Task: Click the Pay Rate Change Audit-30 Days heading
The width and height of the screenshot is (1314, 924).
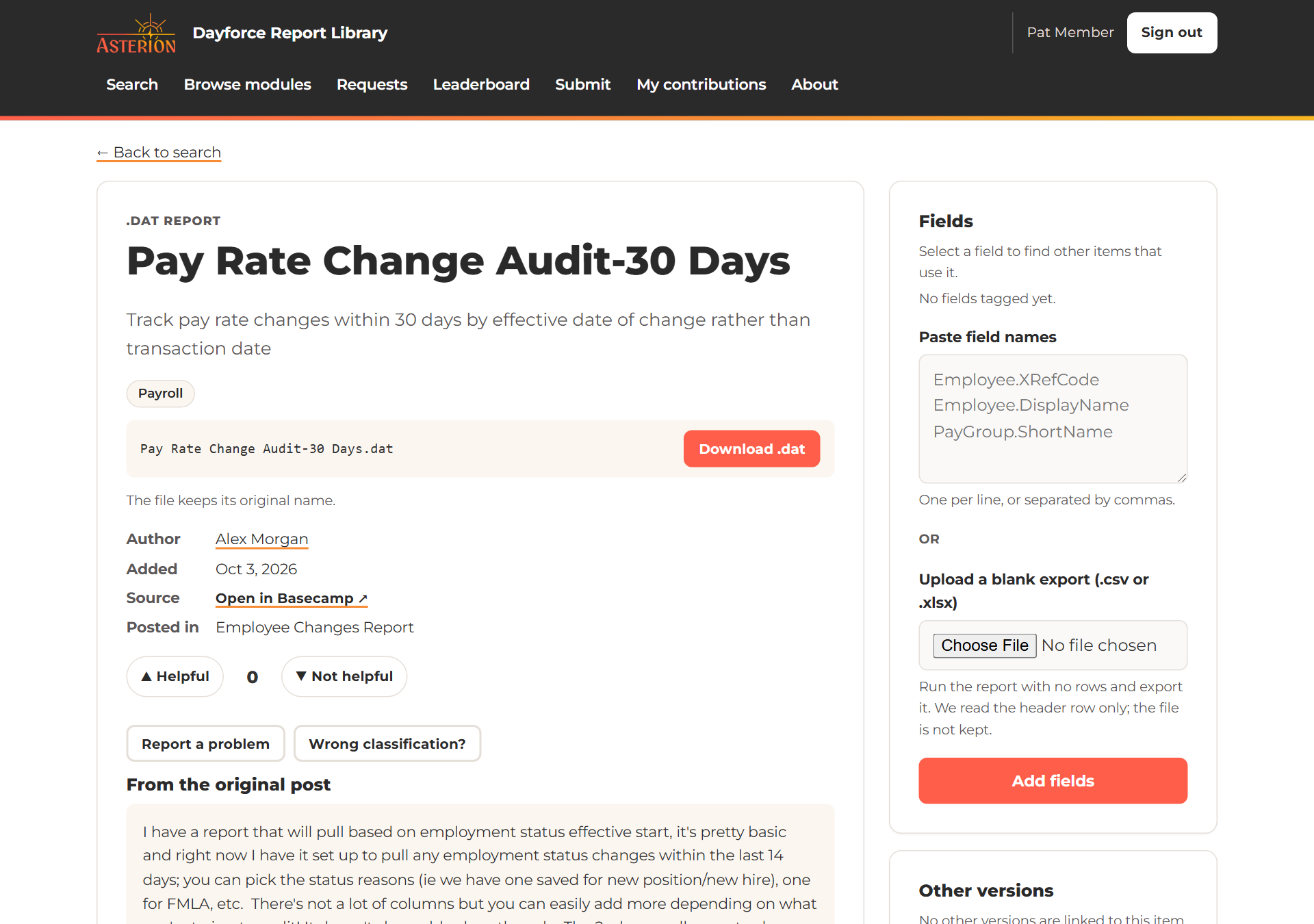Action: point(459,261)
